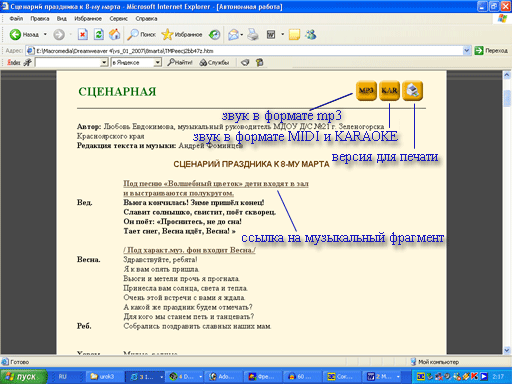The image size is (512, 384).
Task: Click the Windows flag logo throbber
Action: pyautogui.click(x=502, y=19)
